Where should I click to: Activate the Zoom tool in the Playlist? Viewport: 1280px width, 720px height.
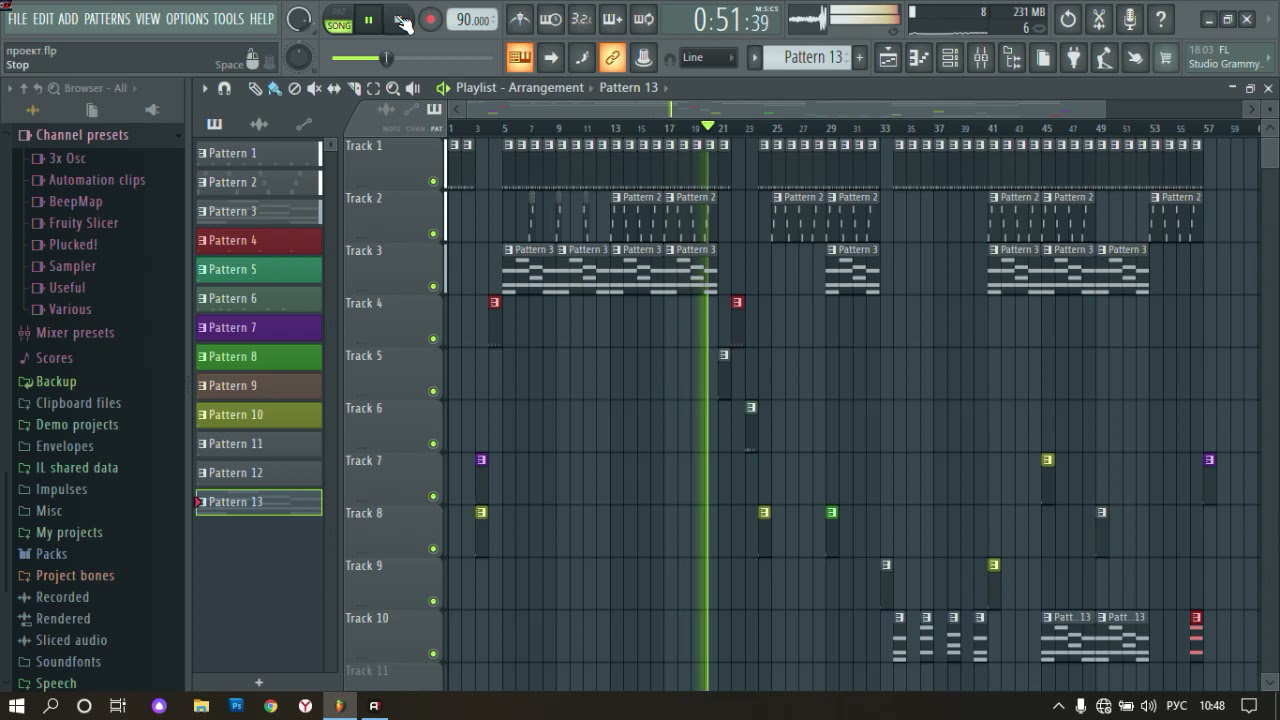click(x=392, y=88)
